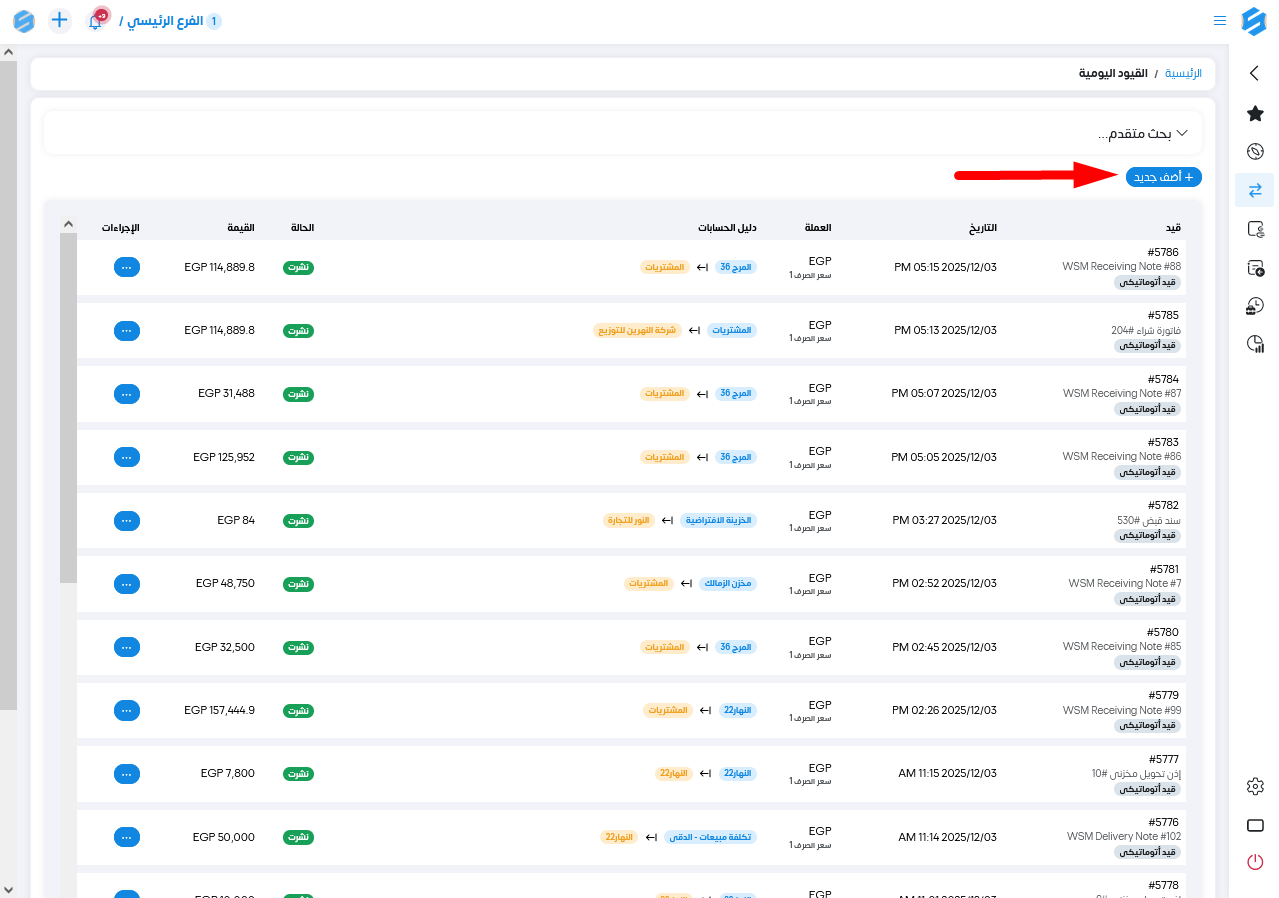Go to the home breadcrumb link
Image resolution: width=1279 pixels, height=898 pixels.
tap(1184, 74)
